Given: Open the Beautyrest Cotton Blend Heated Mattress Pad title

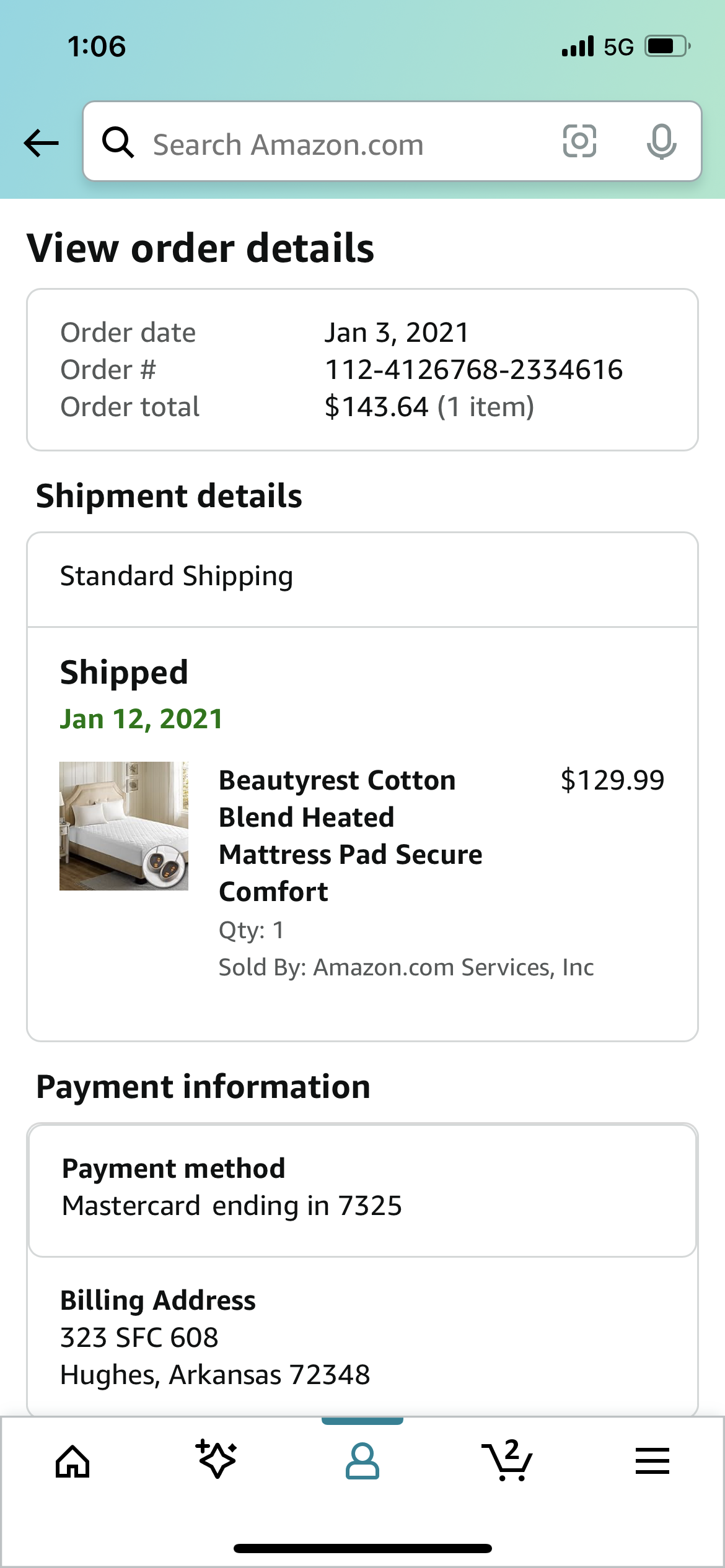Looking at the screenshot, I should [x=351, y=836].
